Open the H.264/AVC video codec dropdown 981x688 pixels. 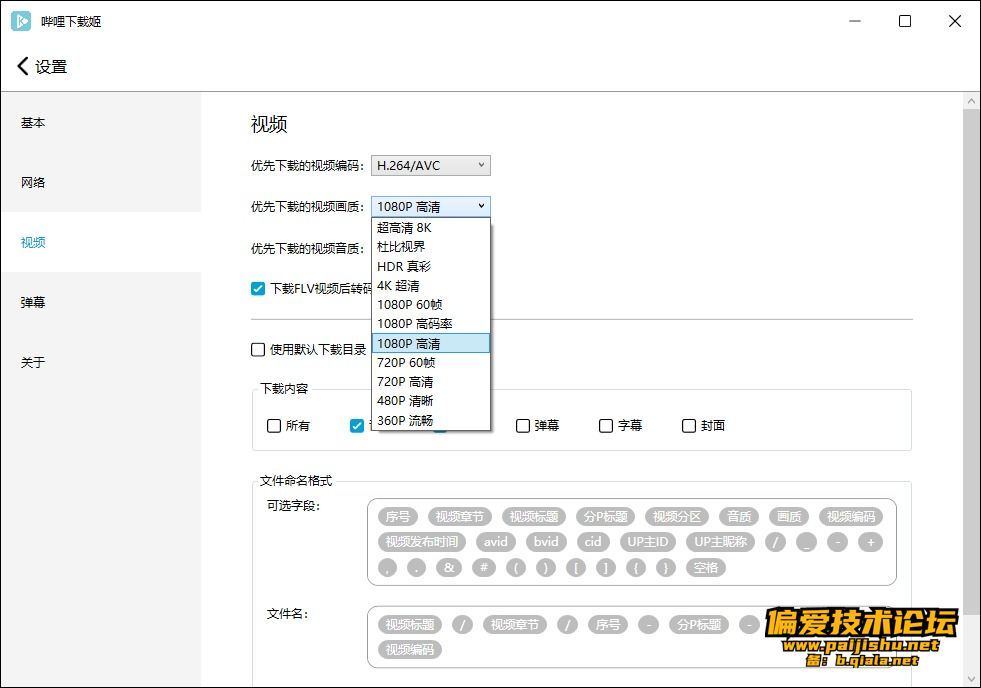tap(430, 166)
